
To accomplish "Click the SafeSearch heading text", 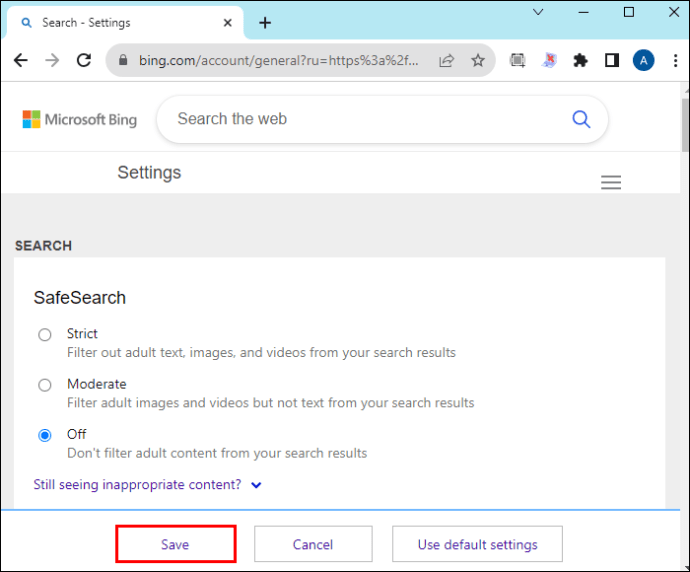I will pos(80,298).
